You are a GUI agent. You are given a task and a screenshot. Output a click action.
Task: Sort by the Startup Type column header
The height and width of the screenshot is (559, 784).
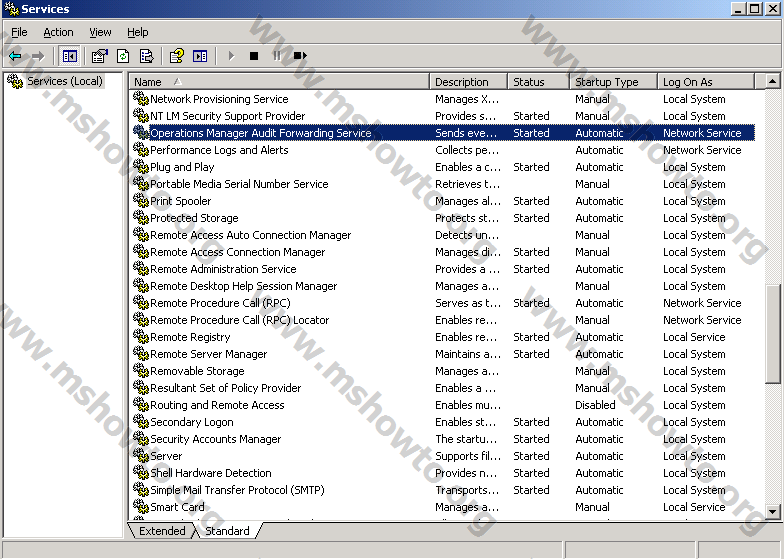tap(614, 82)
